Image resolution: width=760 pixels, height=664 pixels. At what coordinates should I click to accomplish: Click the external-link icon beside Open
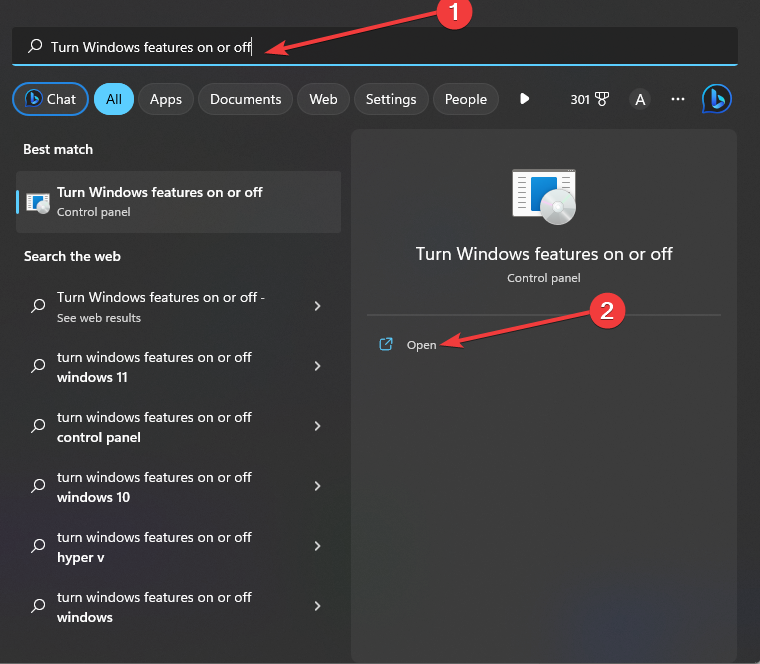[386, 344]
